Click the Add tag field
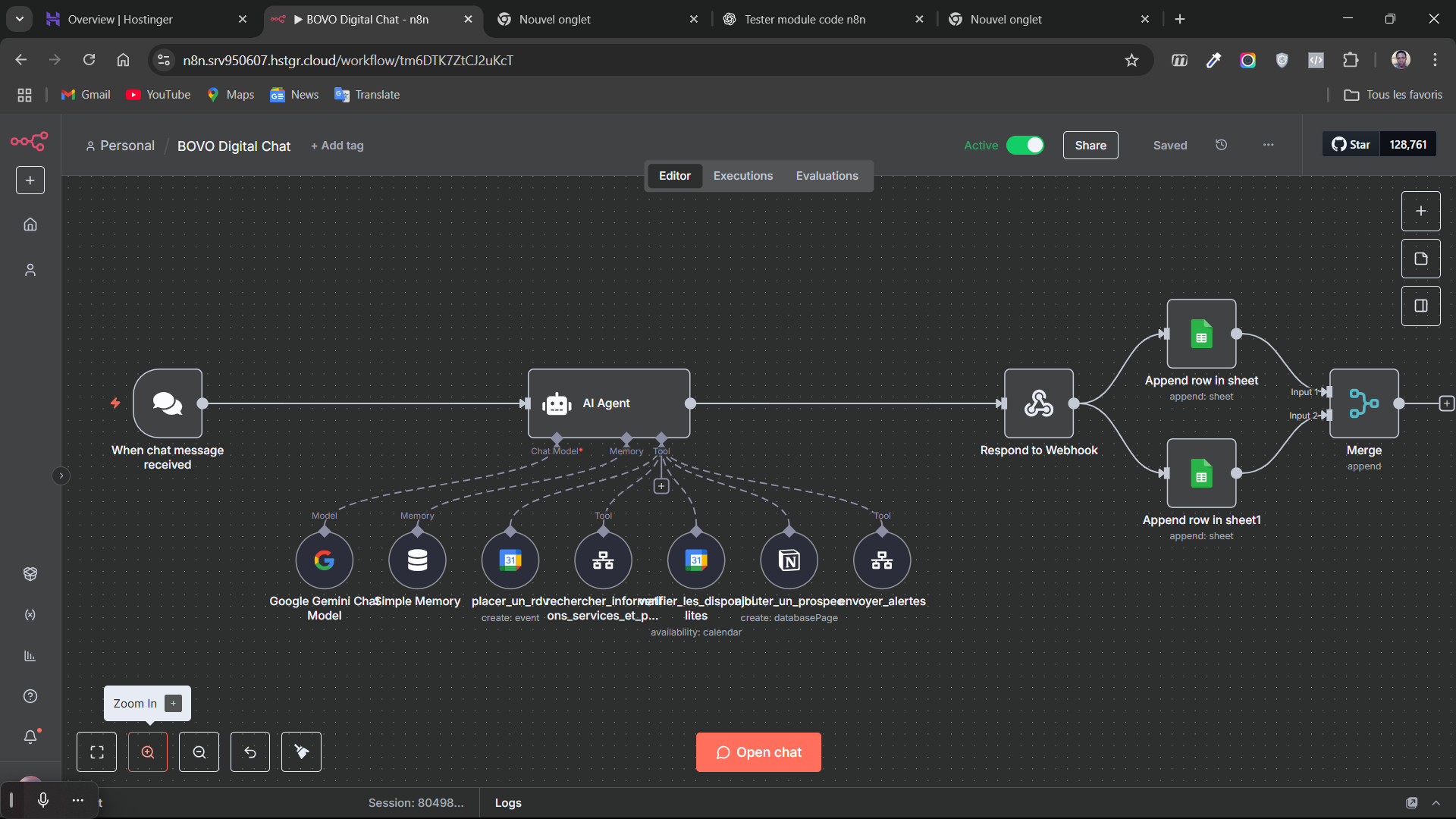 [337, 146]
